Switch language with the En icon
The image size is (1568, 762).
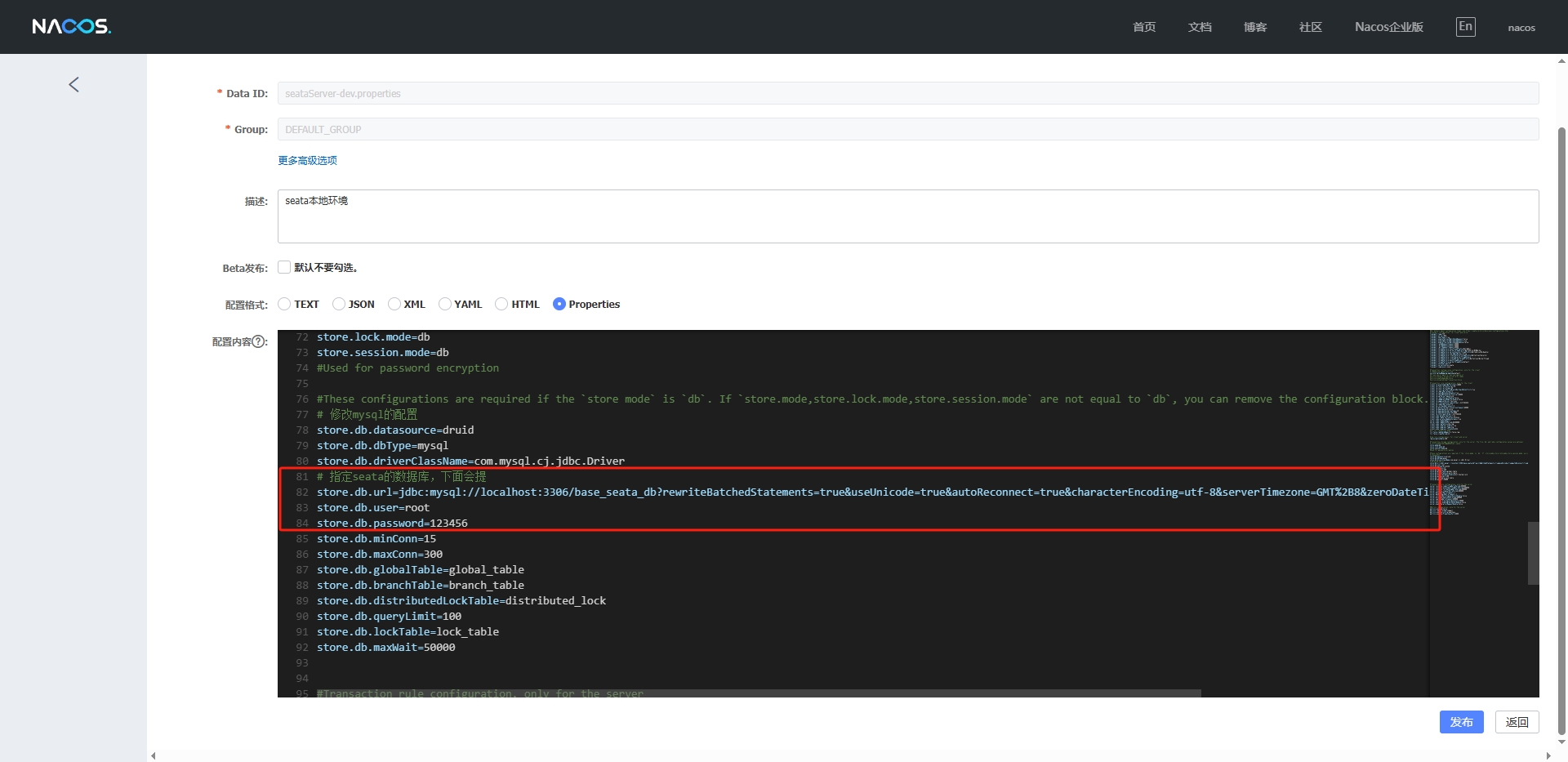[x=1465, y=27]
